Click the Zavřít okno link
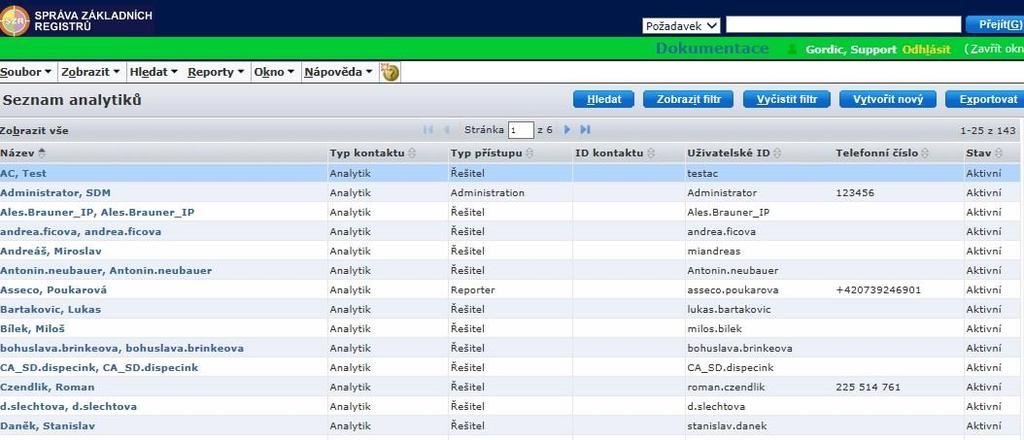This screenshot has height=440, width=1024. 996,50
